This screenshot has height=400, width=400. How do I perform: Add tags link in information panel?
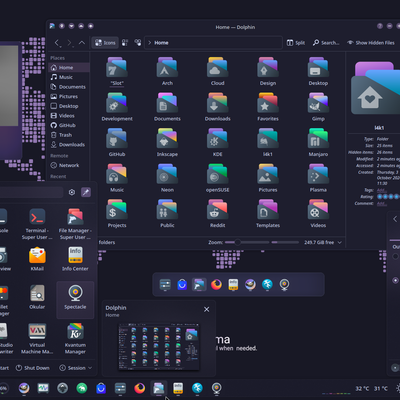coord(381,190)
